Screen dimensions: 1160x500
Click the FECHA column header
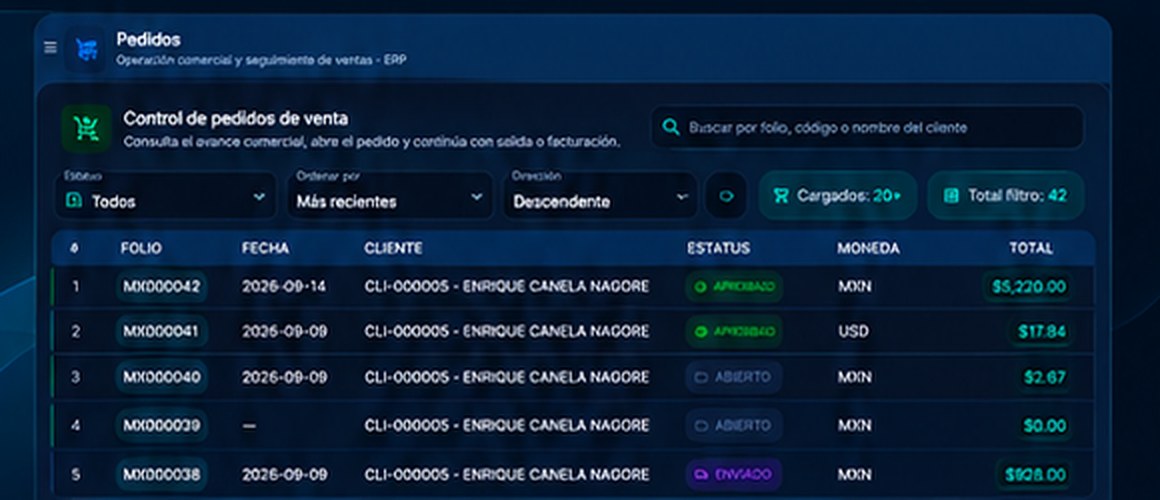click(266, 249)
